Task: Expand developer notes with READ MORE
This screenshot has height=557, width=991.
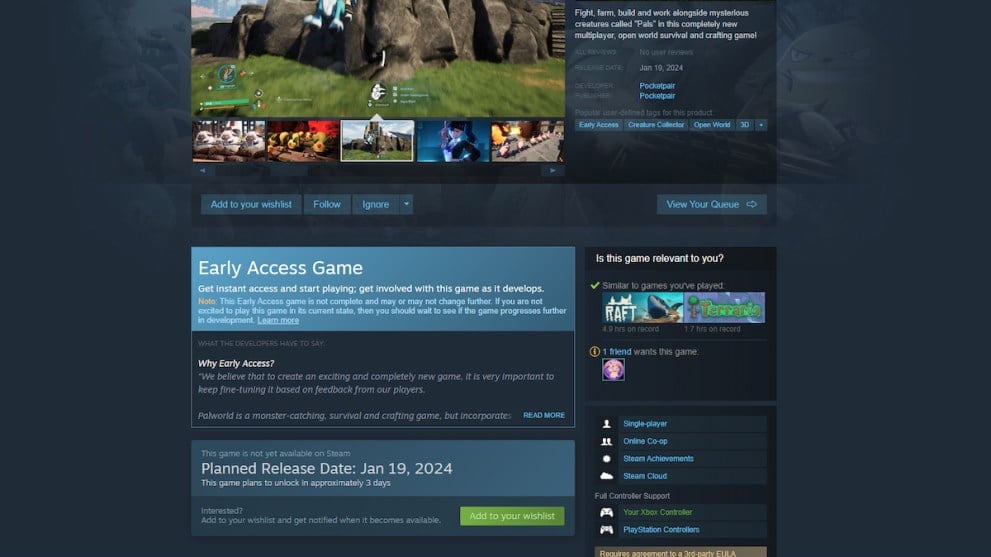Action: tap(544, 415)
